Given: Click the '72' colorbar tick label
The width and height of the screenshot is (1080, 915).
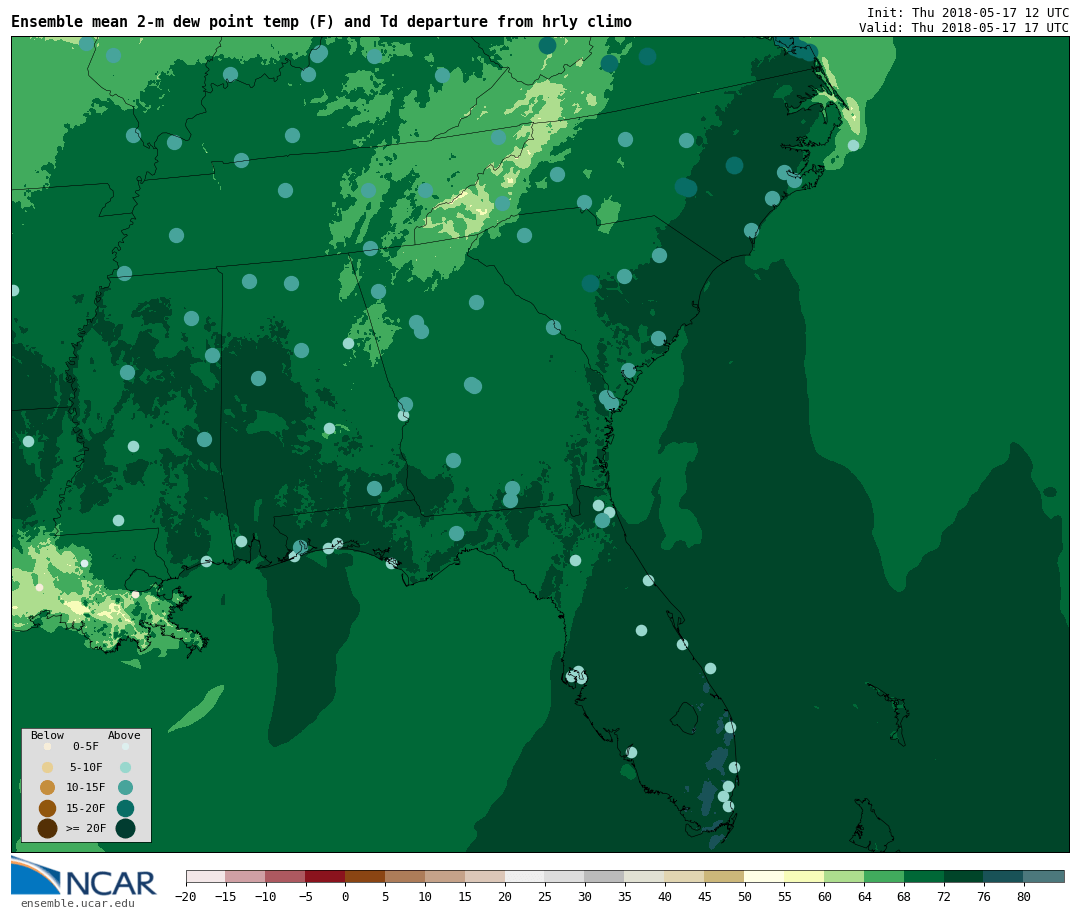Looking at the screenshot, I should [x=944, y=896].
